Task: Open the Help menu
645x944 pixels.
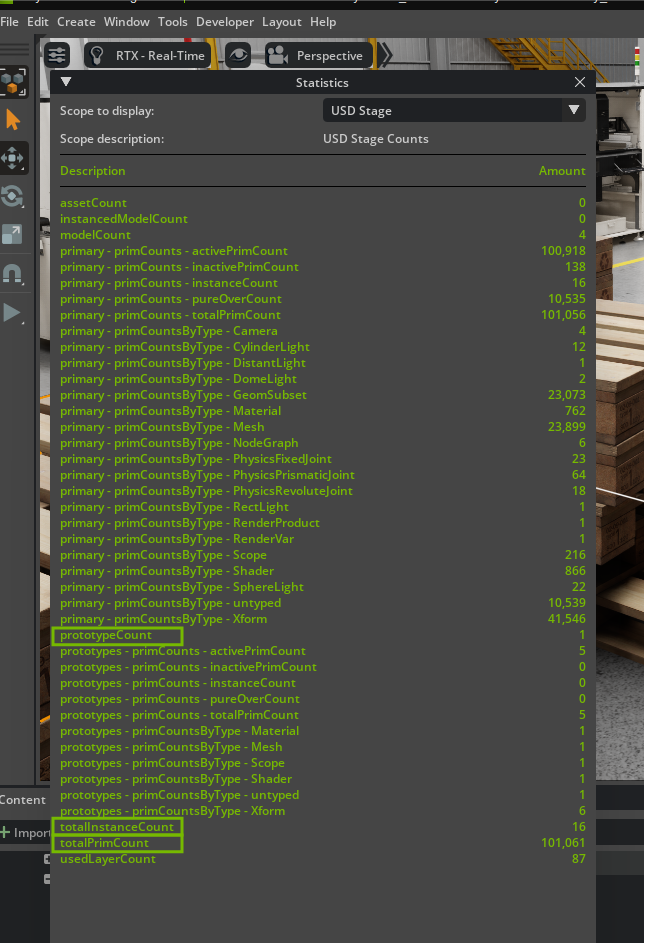Action: (323, 22)
